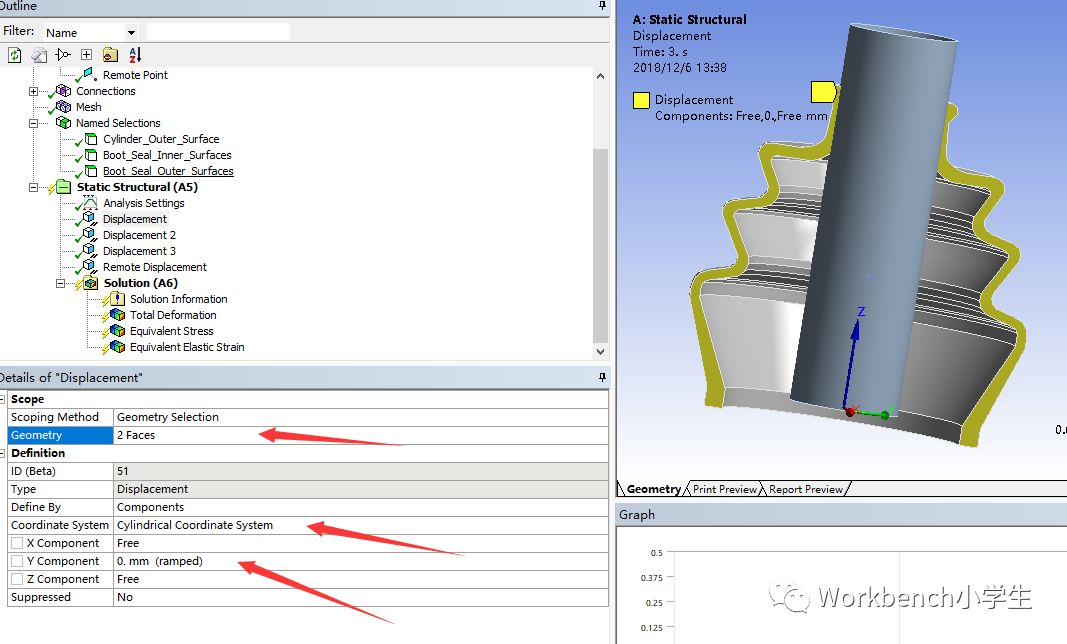Select Total Deformation result item
This screenshot has width=1067, height=644.
[x=173, y=315]
